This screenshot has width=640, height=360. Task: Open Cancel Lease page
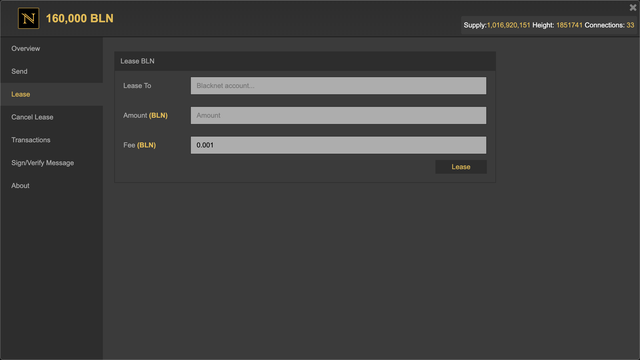click(x=32, y=117)
